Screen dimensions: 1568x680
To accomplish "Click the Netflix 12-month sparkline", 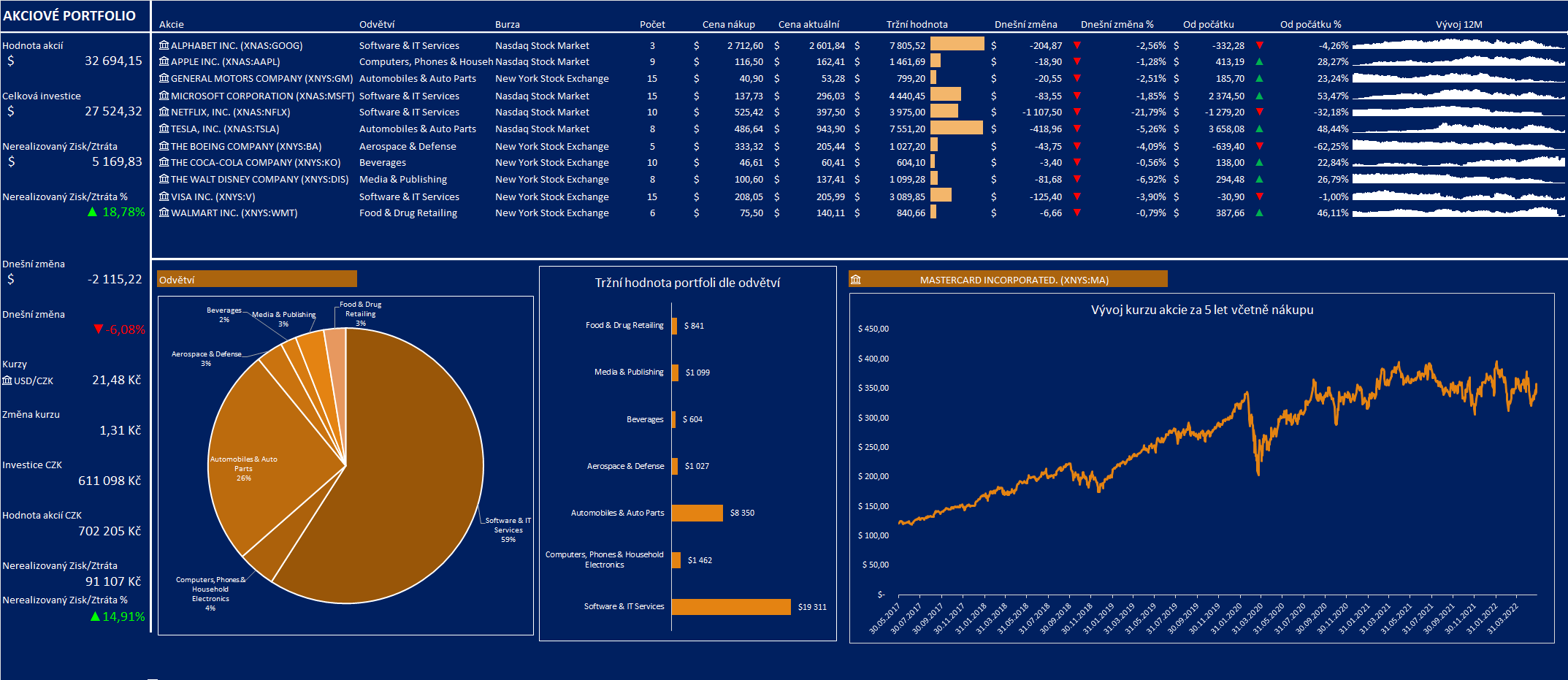I will (1458, 112).
